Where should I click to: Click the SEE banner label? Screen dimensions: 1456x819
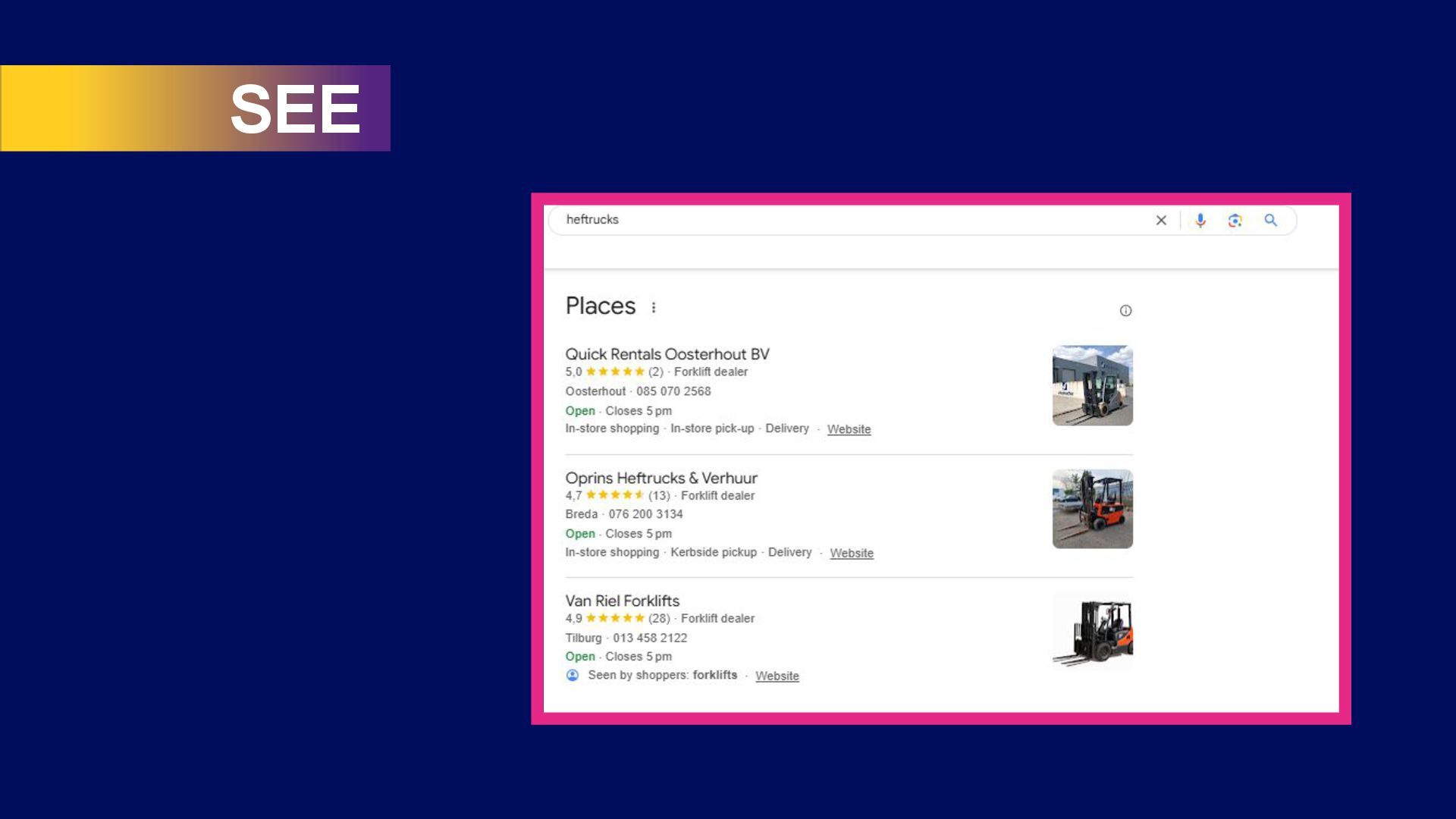coord(295,108)
